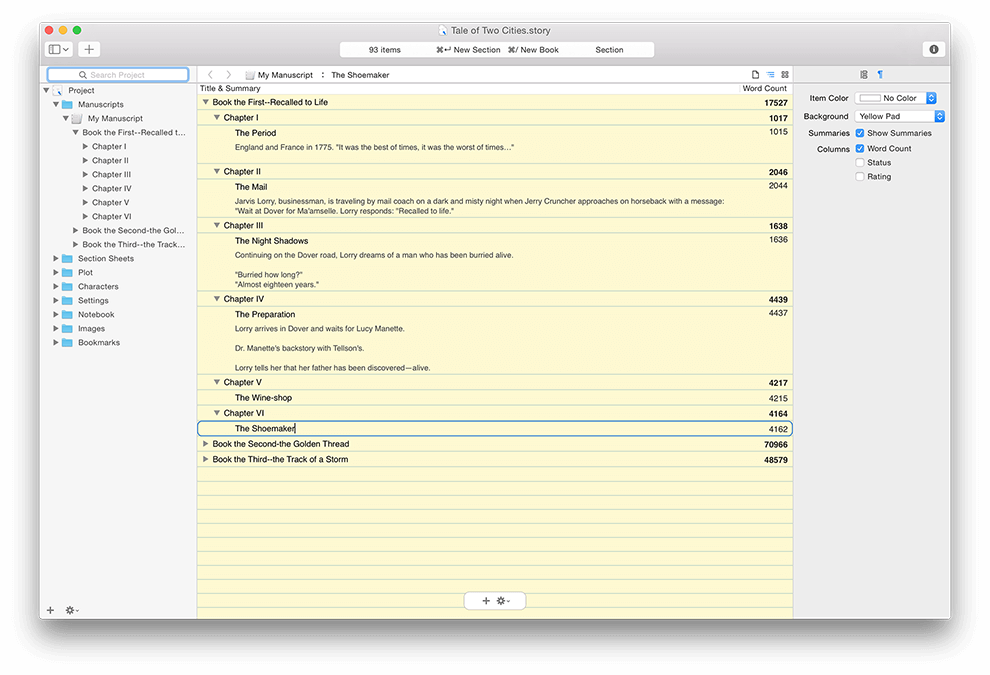This screenshot has width=990, height=675.
Task: Collapse Book the First in outline
Action: click(206, 102)
